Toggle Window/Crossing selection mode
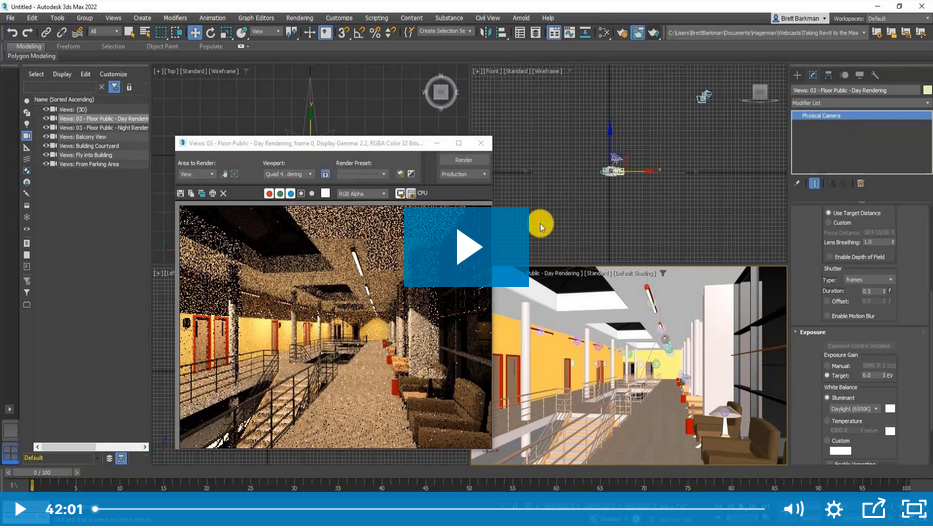The image size is (933, 528). (177, 33)
